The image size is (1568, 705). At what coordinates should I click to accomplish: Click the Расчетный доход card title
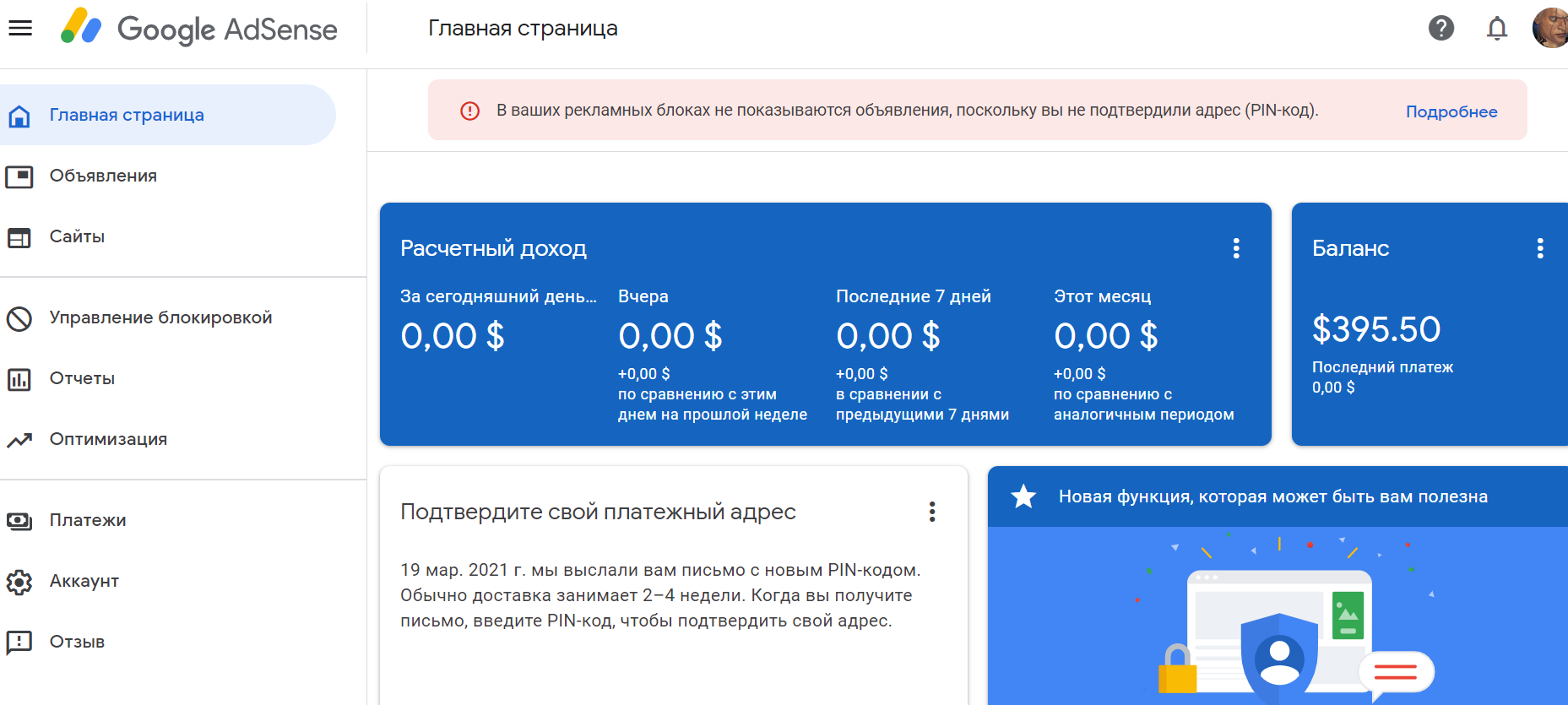tap(493, 248)
